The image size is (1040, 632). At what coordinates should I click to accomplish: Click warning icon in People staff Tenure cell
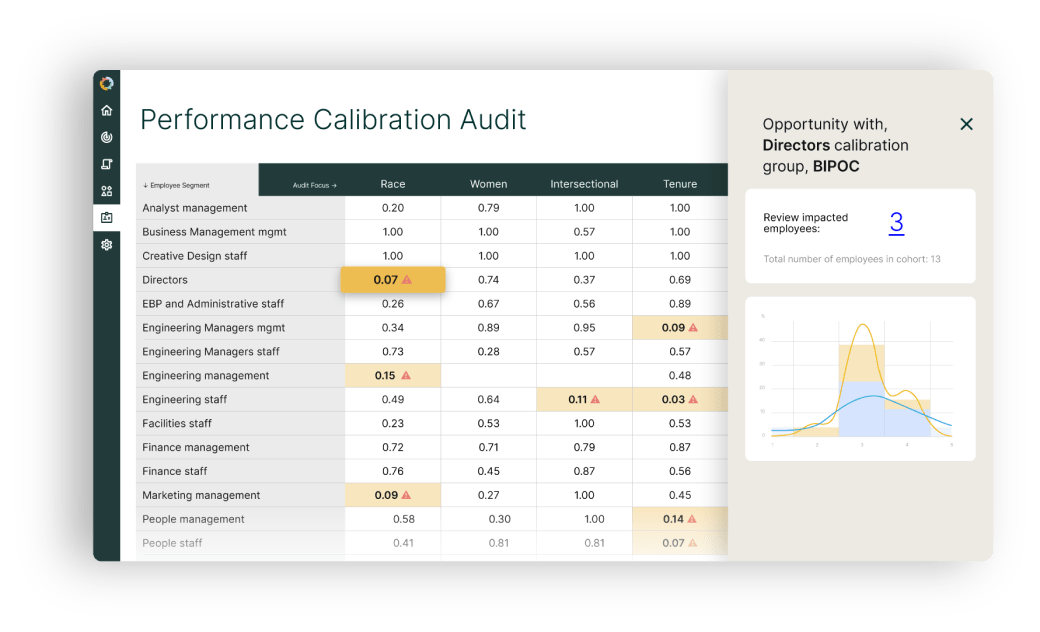(692, 543)
